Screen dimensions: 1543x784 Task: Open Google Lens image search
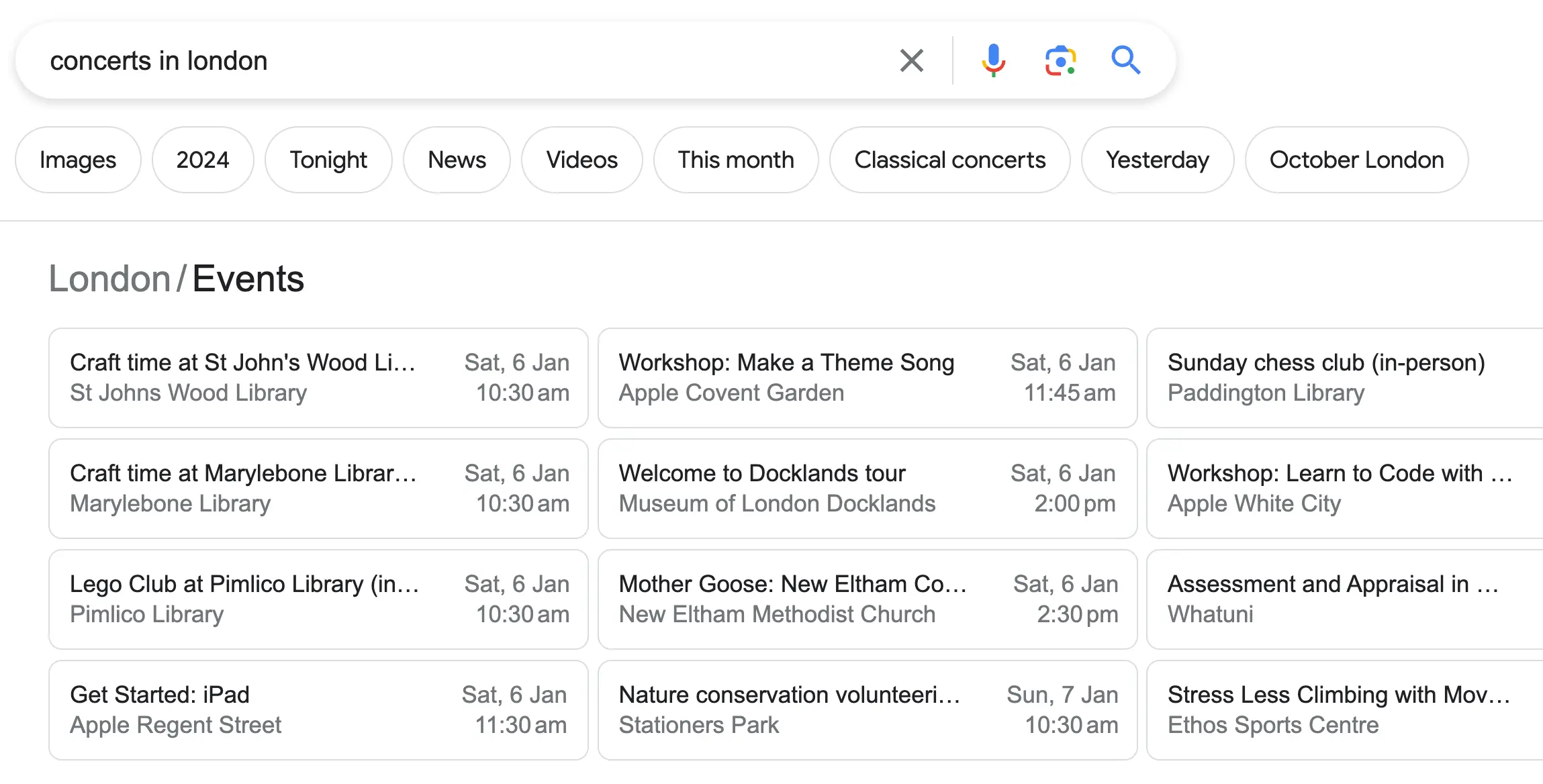tap(1060, 60)
